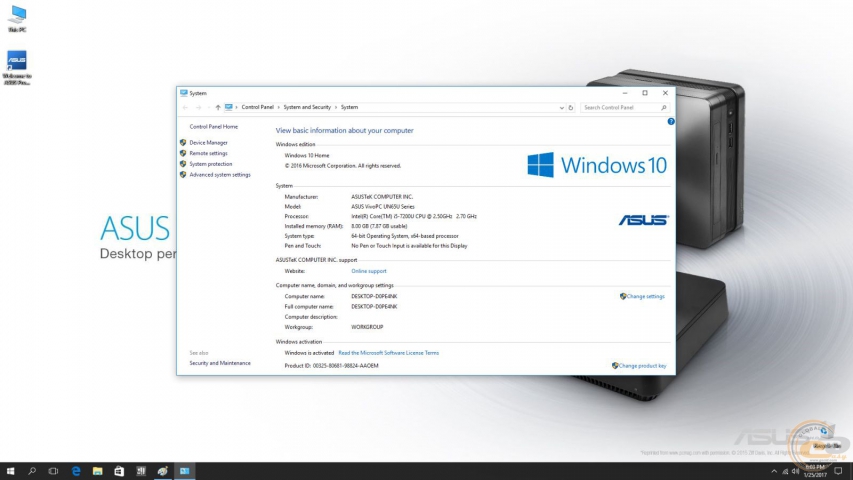This screenshot has height=480, width=853.
Task: Click System and Security in breadcrumb
Action: click(307, 107)
